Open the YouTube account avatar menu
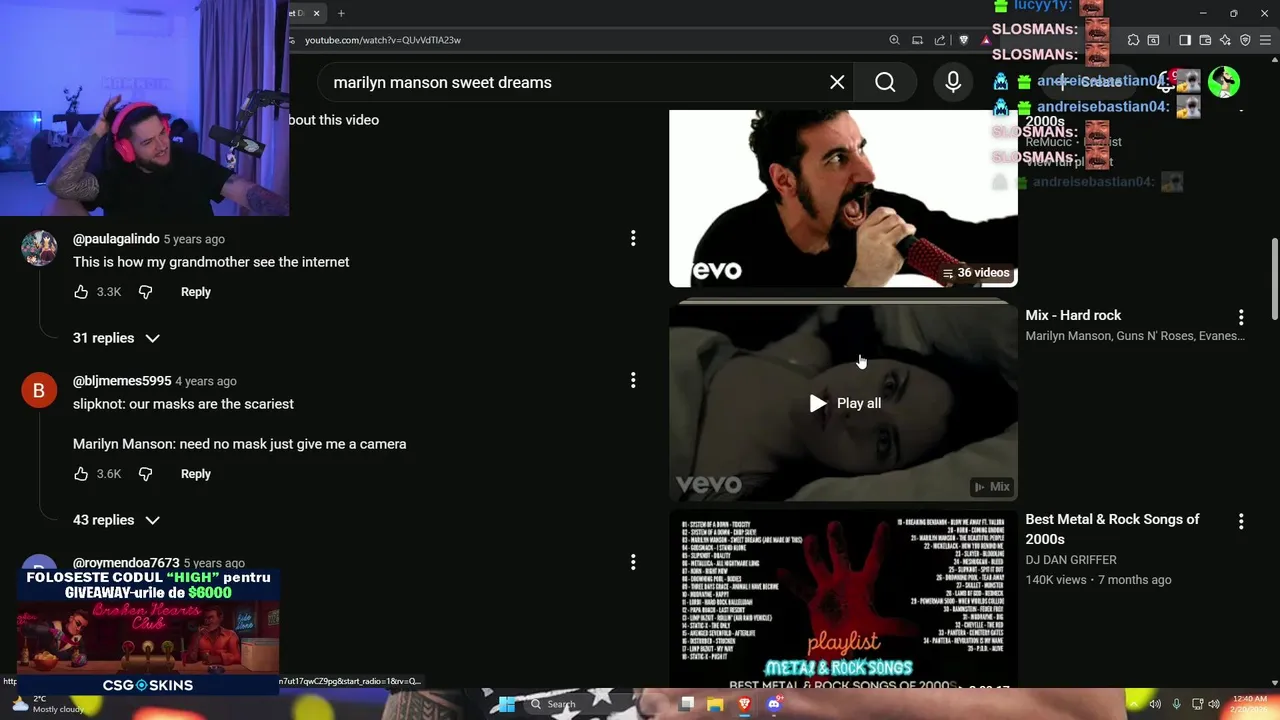This screenshot has width=1280, height=720. (x=1224, y=82)
